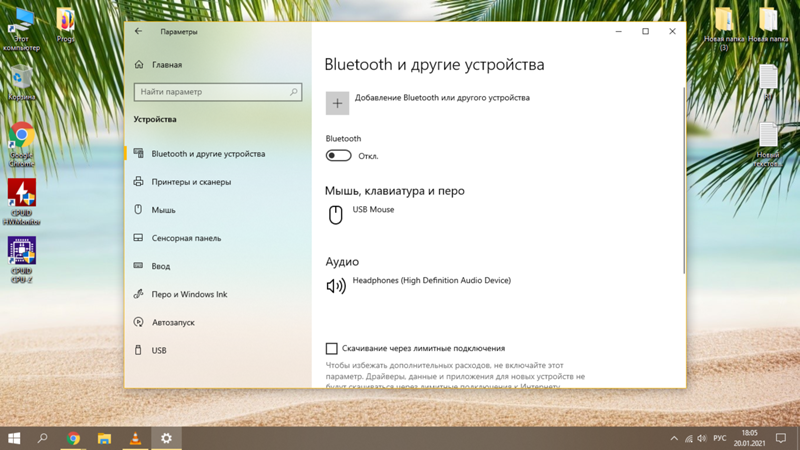
Task: Select the CPUID CPU-Z desktop shortcut
Action: (21, 260)
